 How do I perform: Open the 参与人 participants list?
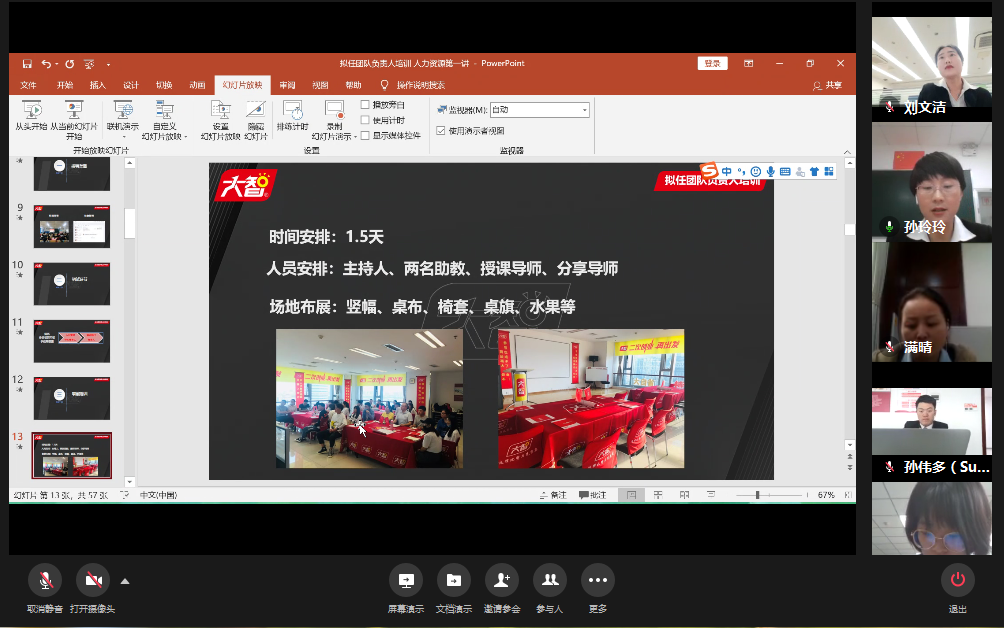549,580
